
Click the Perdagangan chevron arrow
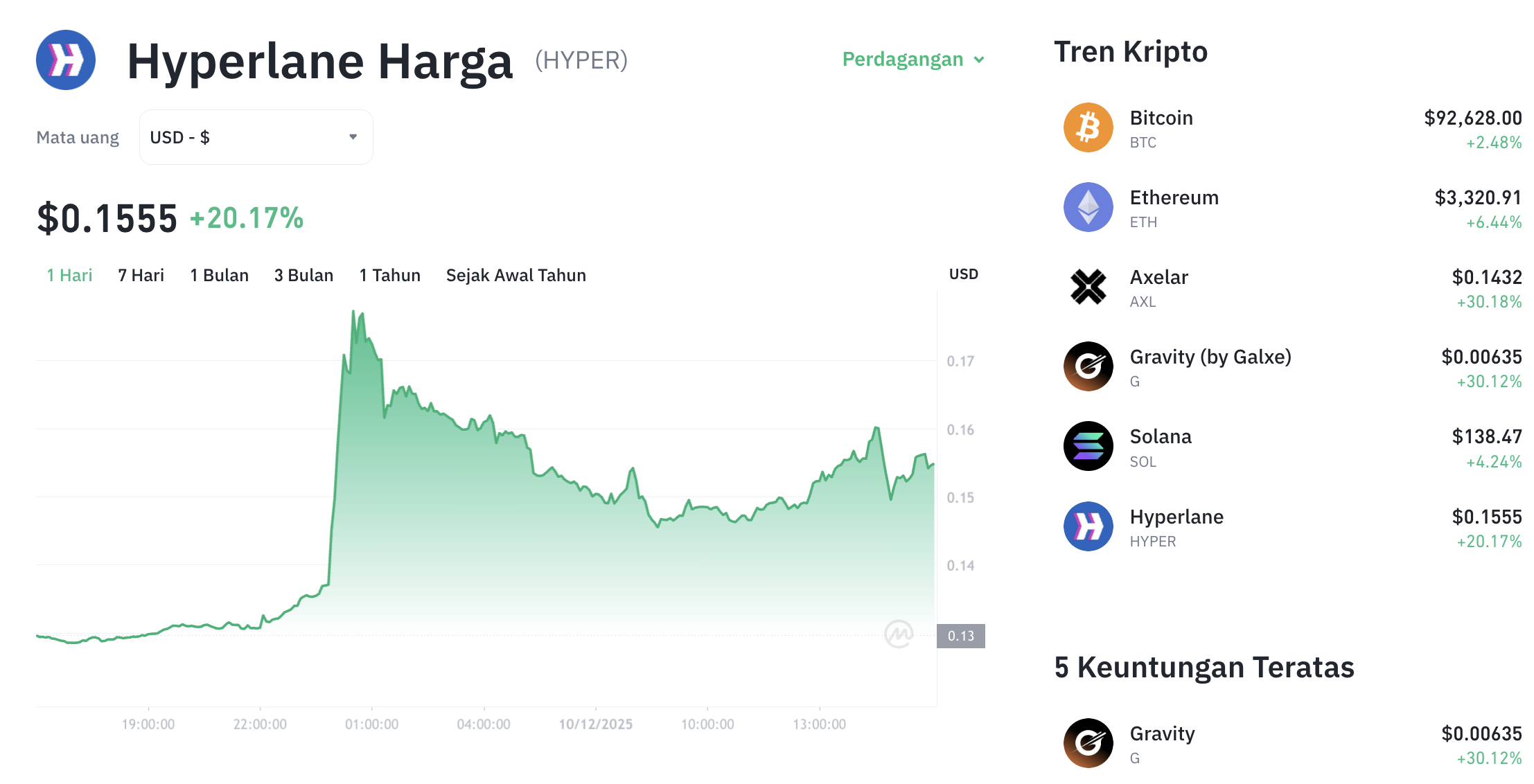pyautogui.click(x=979, y=60)
